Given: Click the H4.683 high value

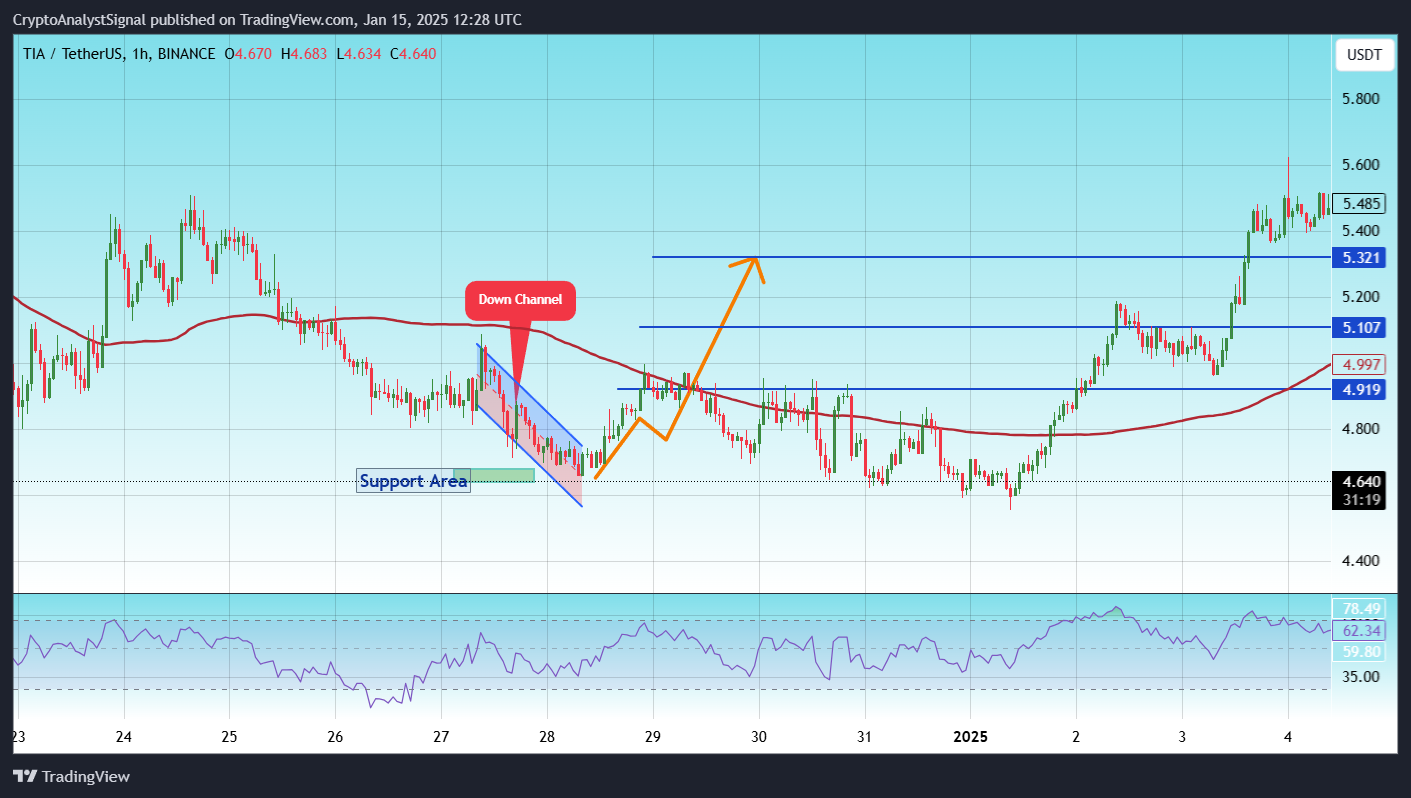Looking at the screenshot, I should pos(302,53).
